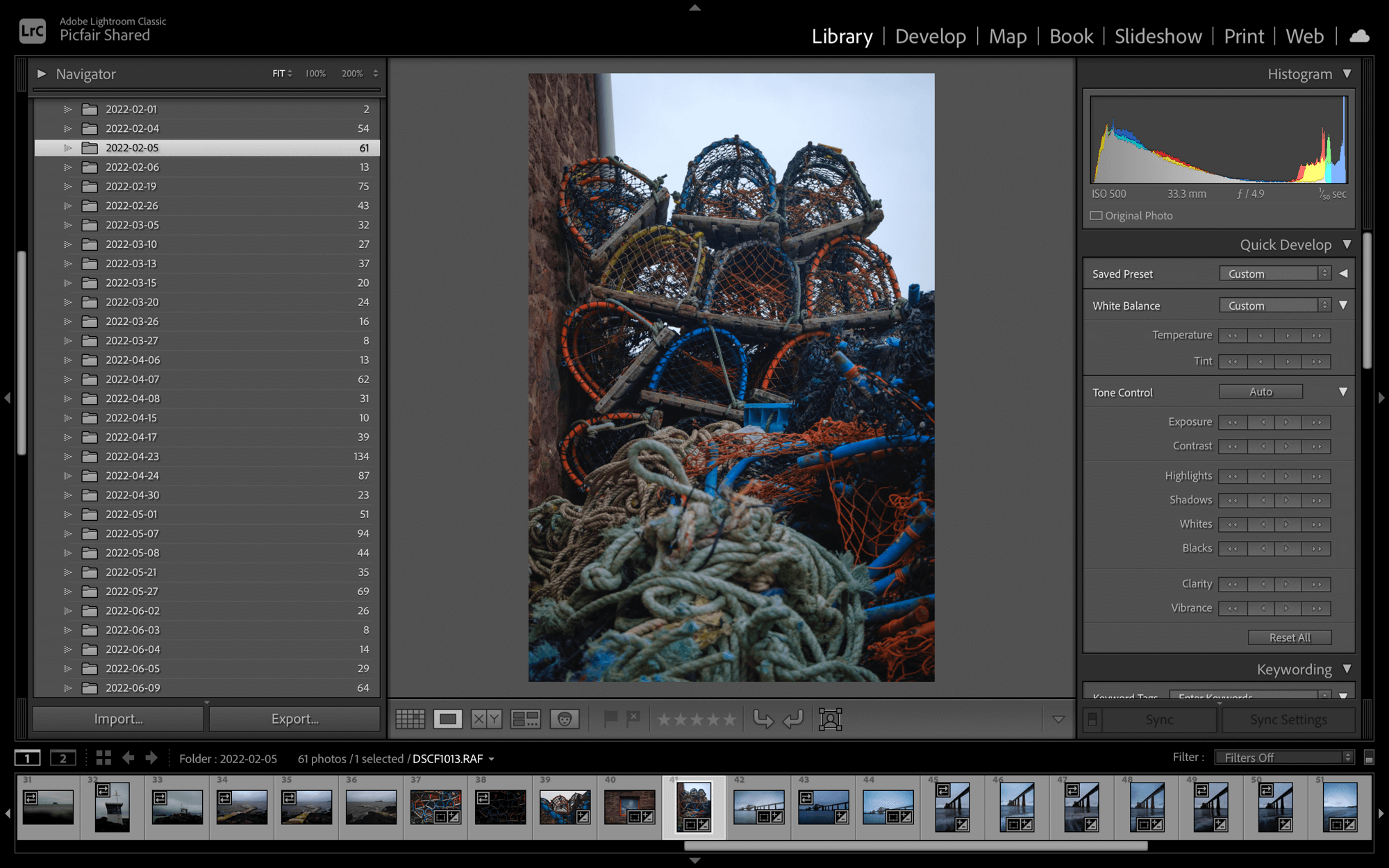
Task: Open Survey view icon
Action: (x=525, y=719)
